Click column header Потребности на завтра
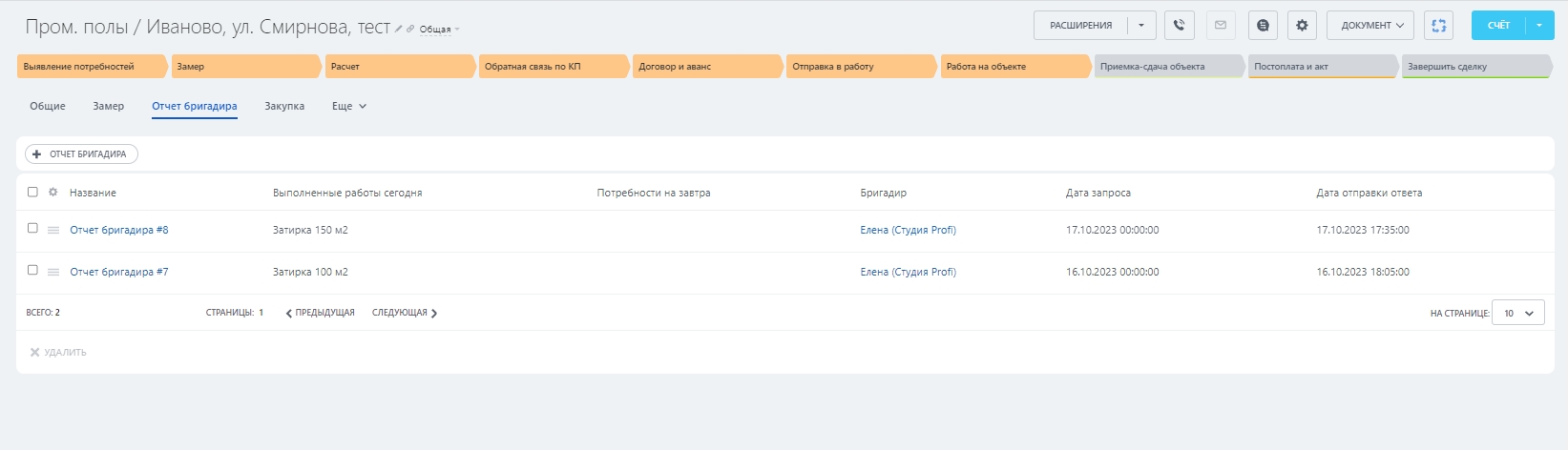1568x450 pixels. [x=654, y=193]
